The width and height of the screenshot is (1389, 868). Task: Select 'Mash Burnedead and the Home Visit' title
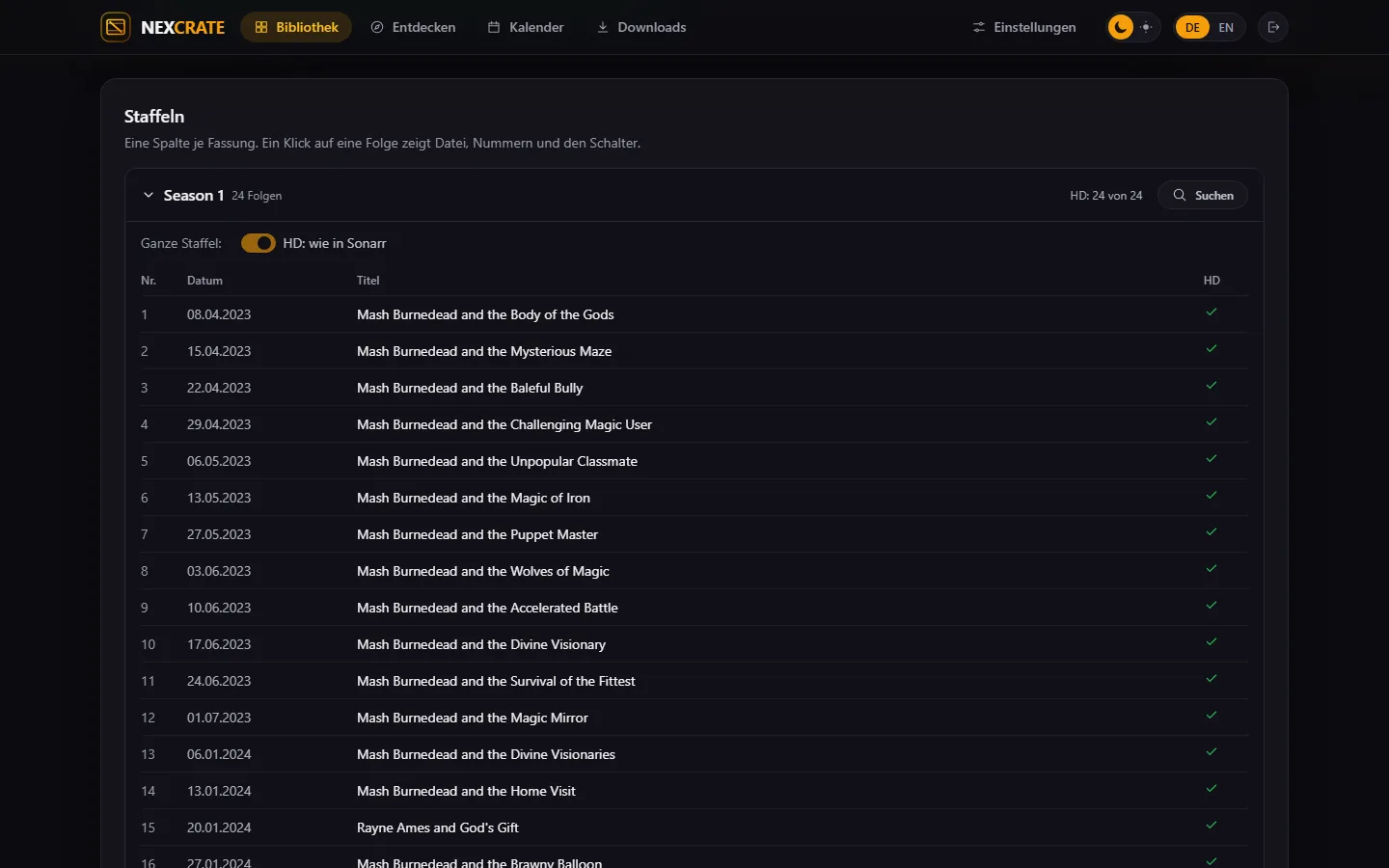click(x=466, y=791)
